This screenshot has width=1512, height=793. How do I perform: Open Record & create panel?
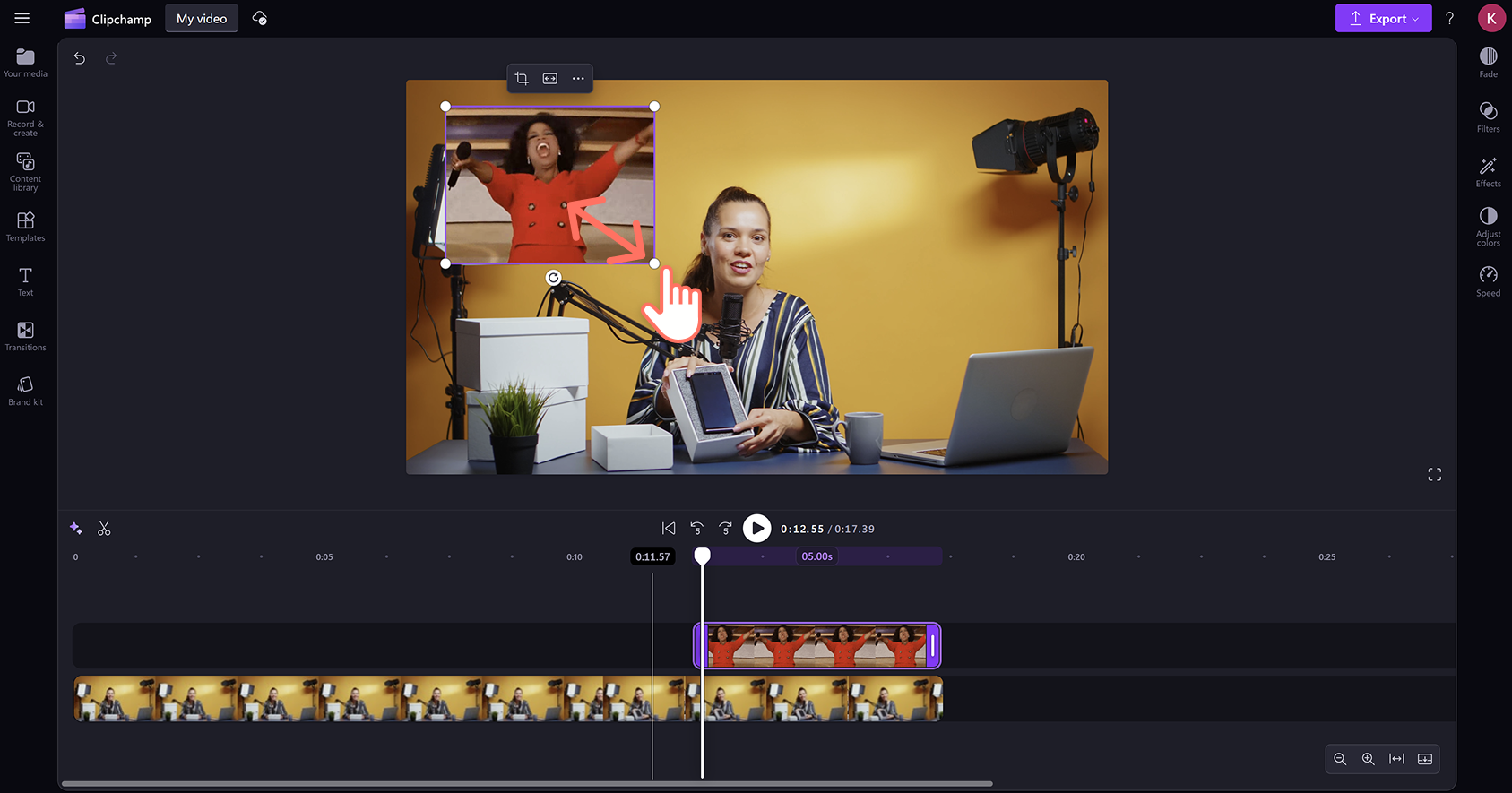click(x=26, y=117)
